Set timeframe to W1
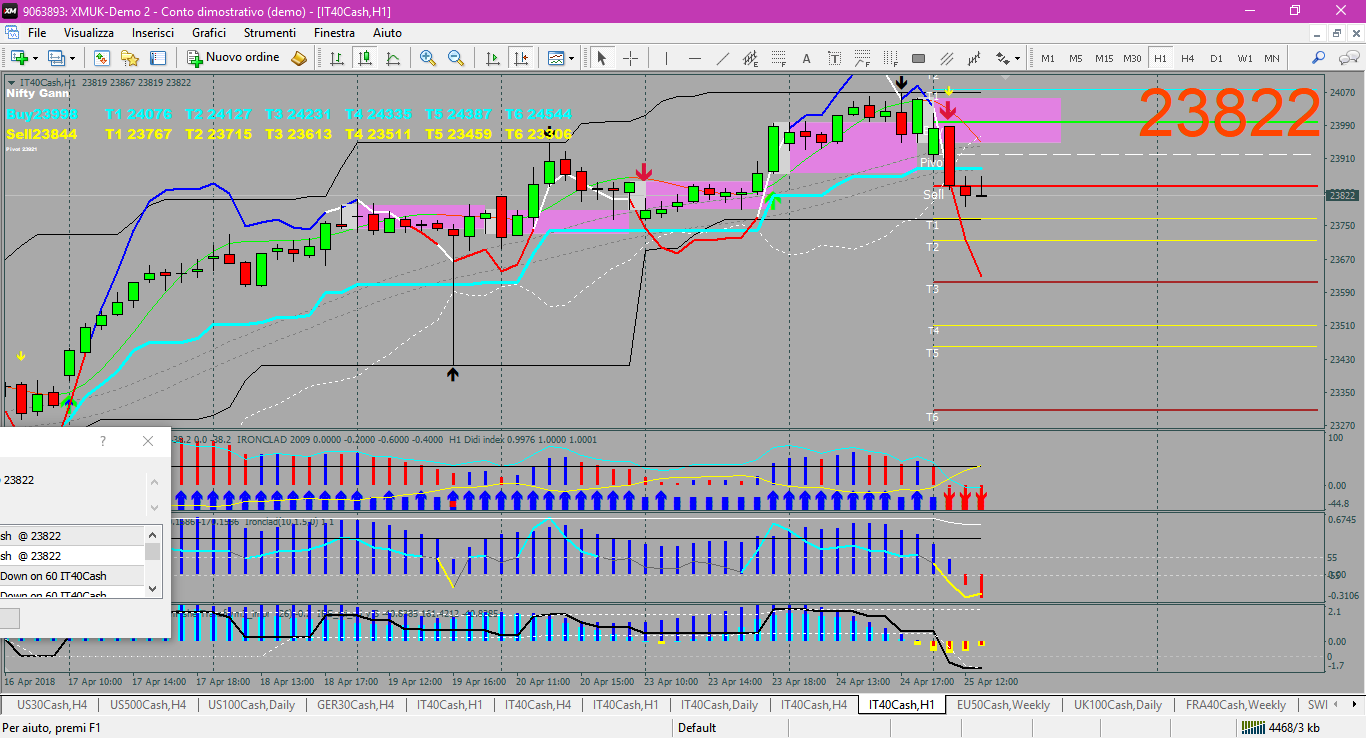 1245,58
